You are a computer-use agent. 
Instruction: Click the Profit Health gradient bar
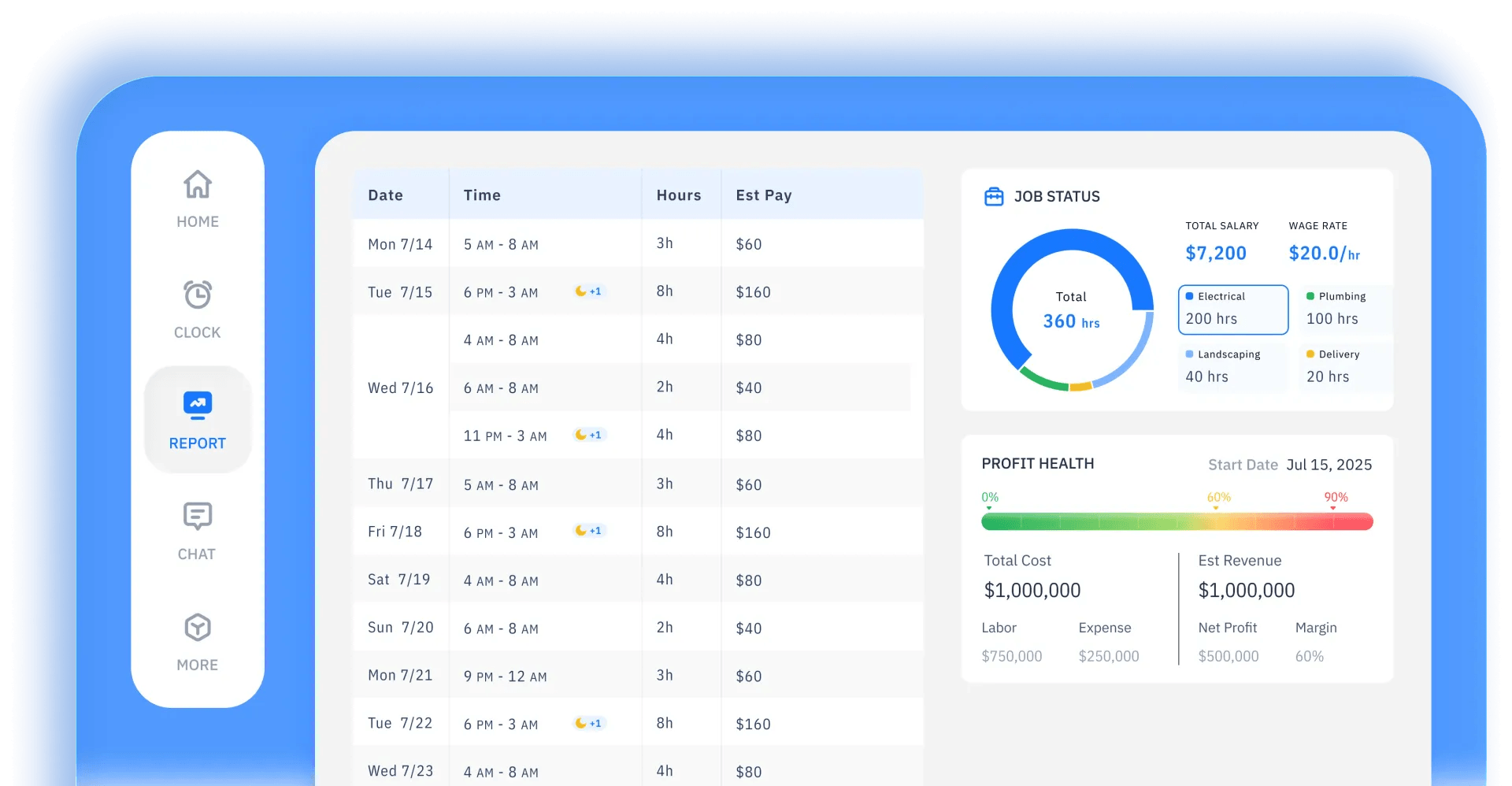(x=1177, y=521)
